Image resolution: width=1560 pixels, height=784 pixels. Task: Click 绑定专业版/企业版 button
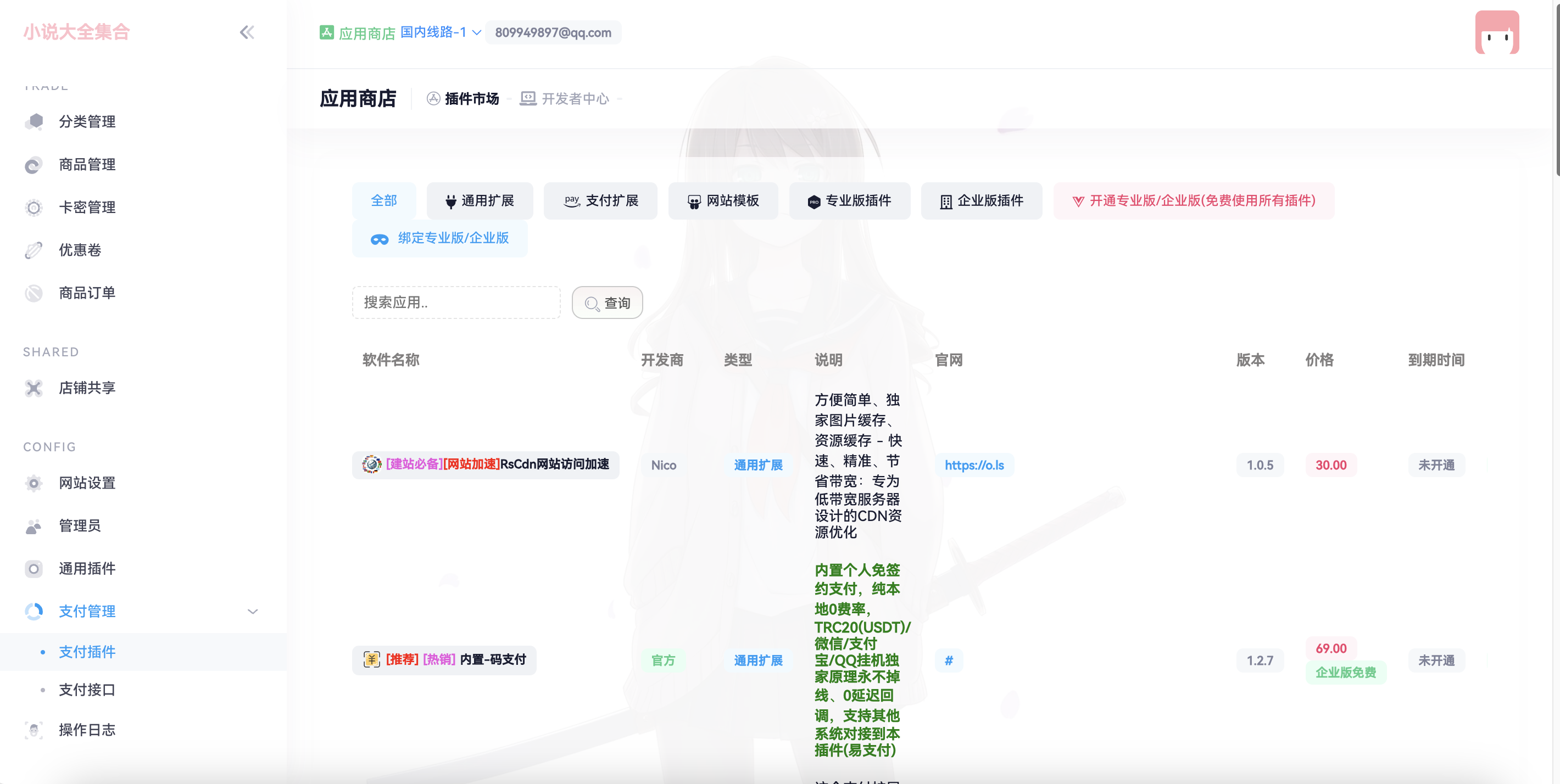(x=439, y=238)
